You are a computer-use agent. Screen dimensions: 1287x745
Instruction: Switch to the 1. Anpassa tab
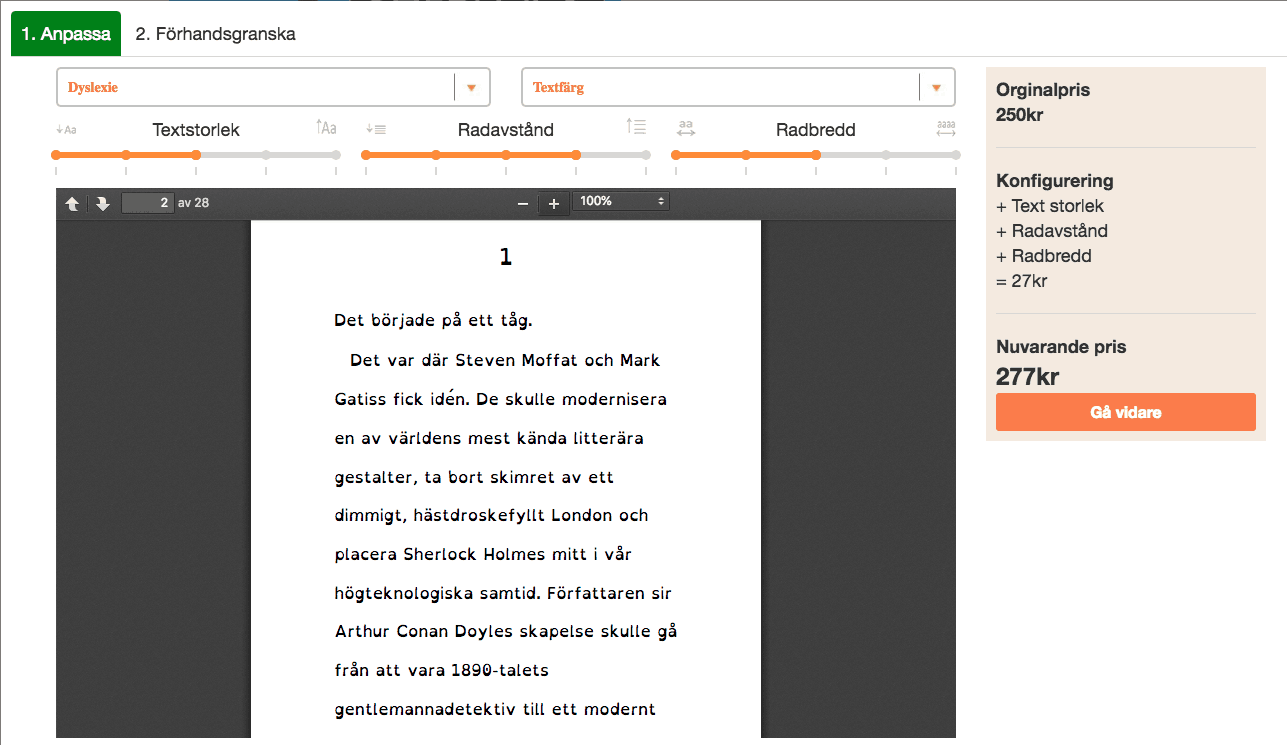(x=66, y=34)
